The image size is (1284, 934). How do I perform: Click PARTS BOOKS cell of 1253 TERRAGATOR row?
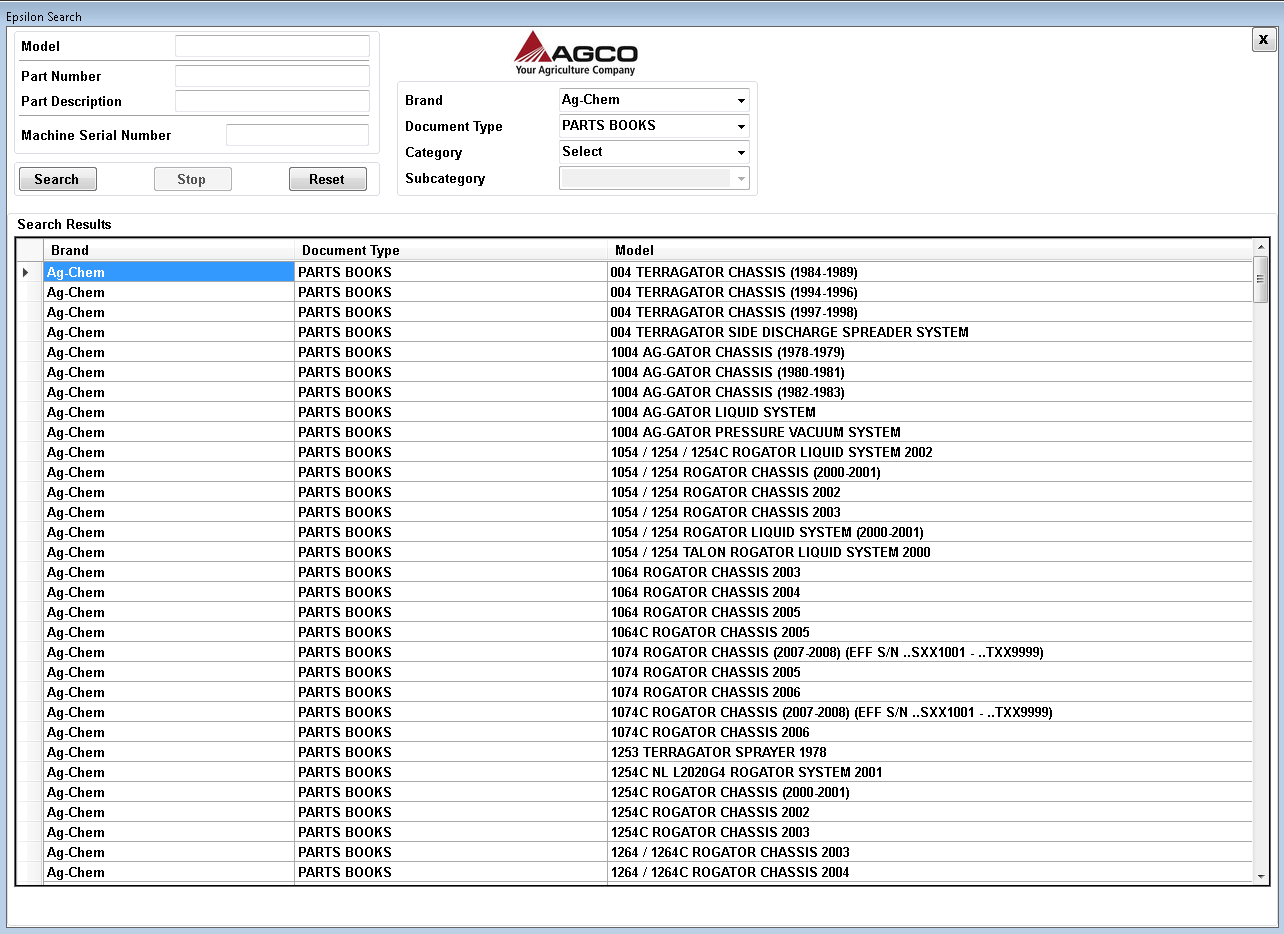tap(451, 752)
